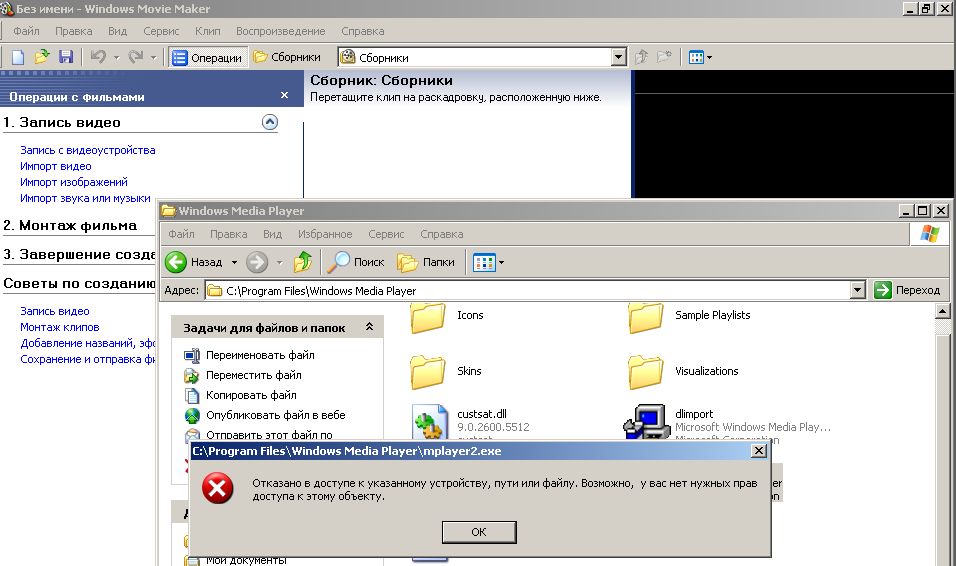Expand Завершение создания section heading

[79, 254]
